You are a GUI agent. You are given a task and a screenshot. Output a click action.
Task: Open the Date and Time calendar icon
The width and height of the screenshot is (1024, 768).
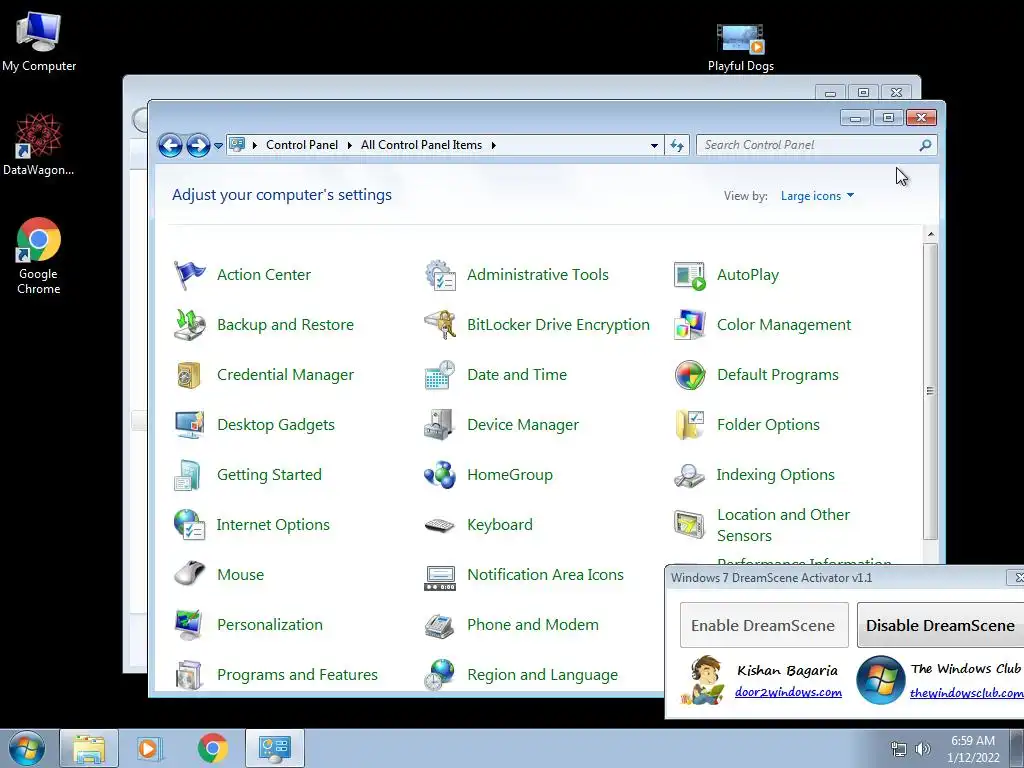[440, 375]
